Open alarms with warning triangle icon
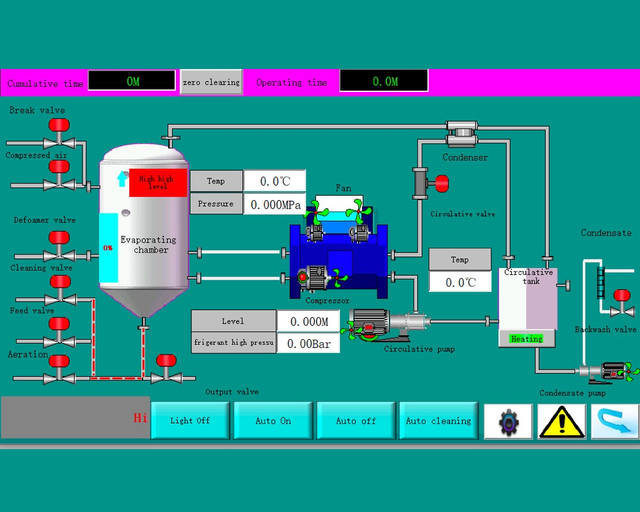The image size is (640, 512). 562,422
